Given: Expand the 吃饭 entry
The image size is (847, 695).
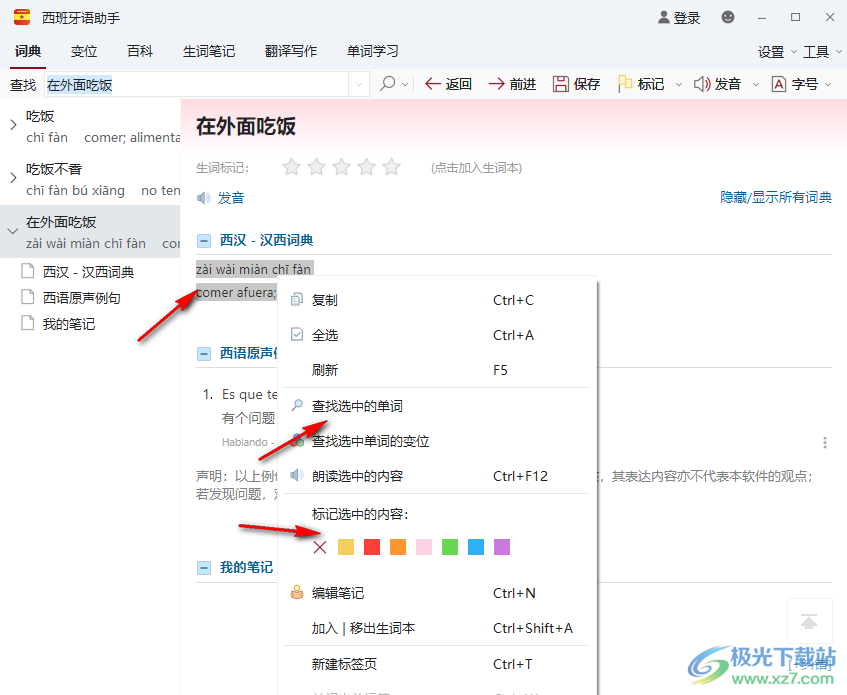Looking at the screenshot, I should (14, 125).
